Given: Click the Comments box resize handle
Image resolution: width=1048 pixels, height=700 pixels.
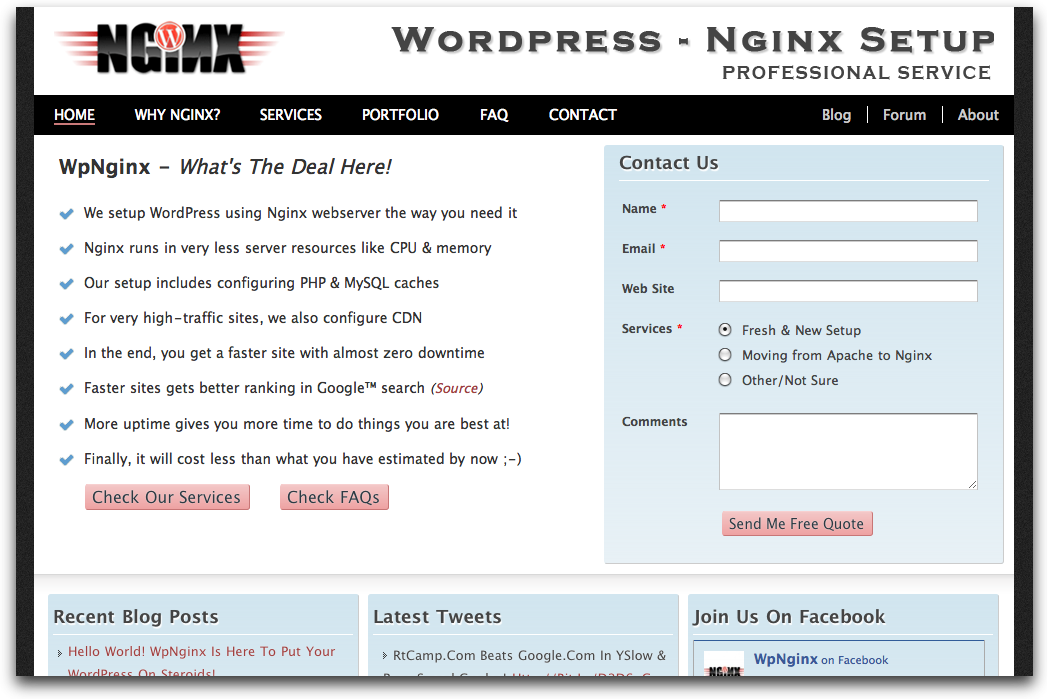Looking at the screenshot, I should [x=972, y=485].
